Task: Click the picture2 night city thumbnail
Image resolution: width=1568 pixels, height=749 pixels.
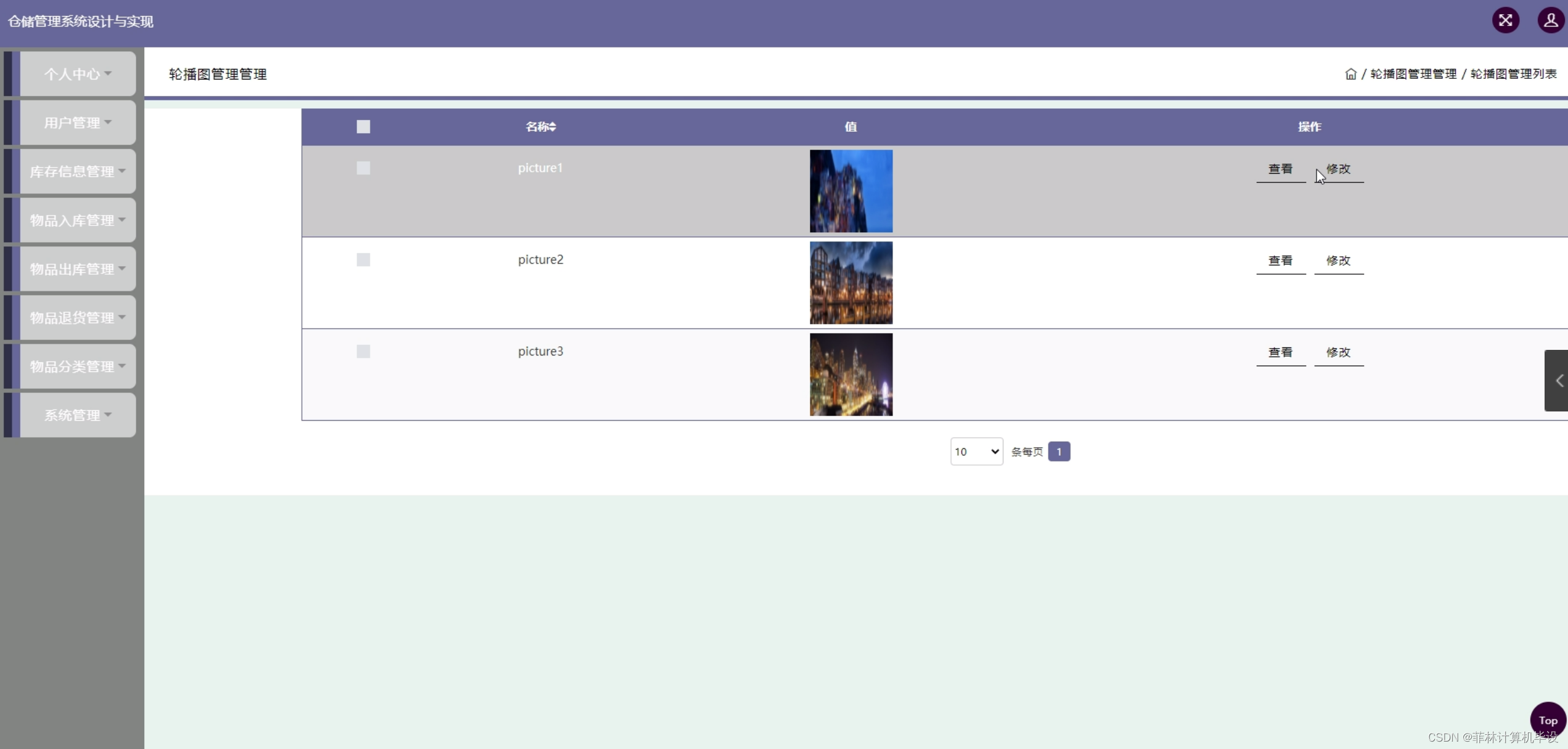Action: click(x=851, y=283)
